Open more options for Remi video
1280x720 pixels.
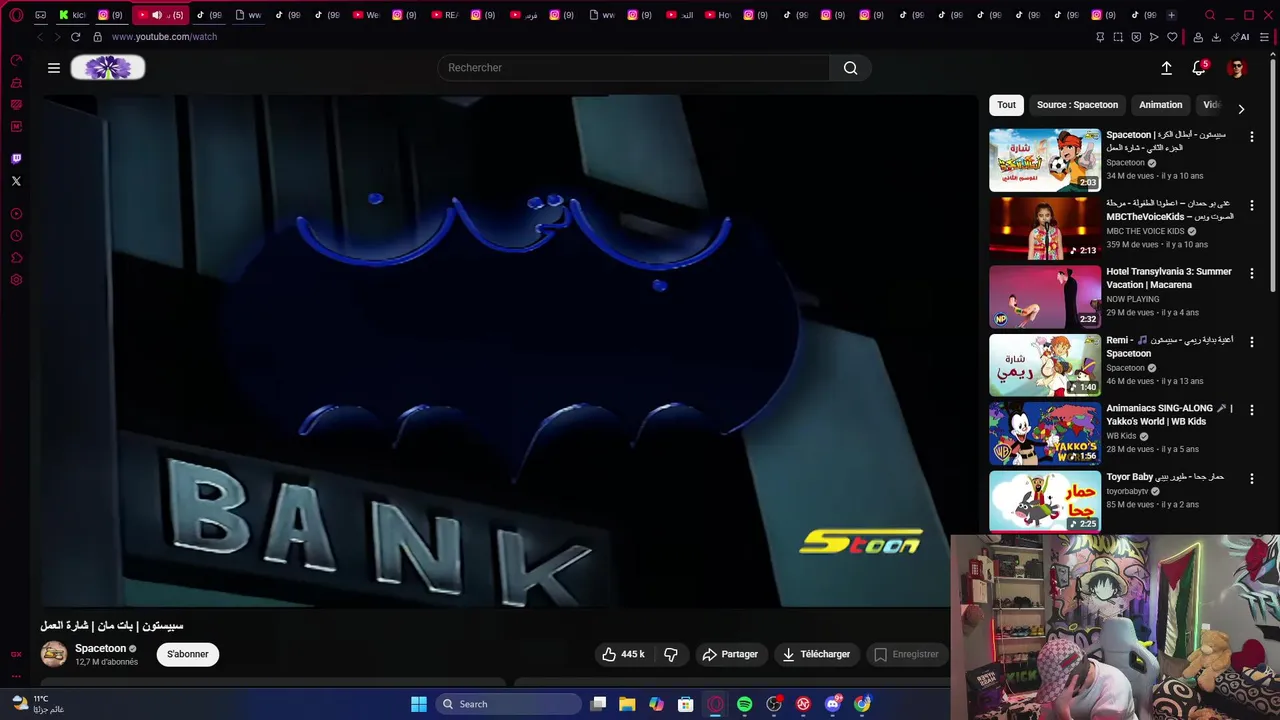1251,342
